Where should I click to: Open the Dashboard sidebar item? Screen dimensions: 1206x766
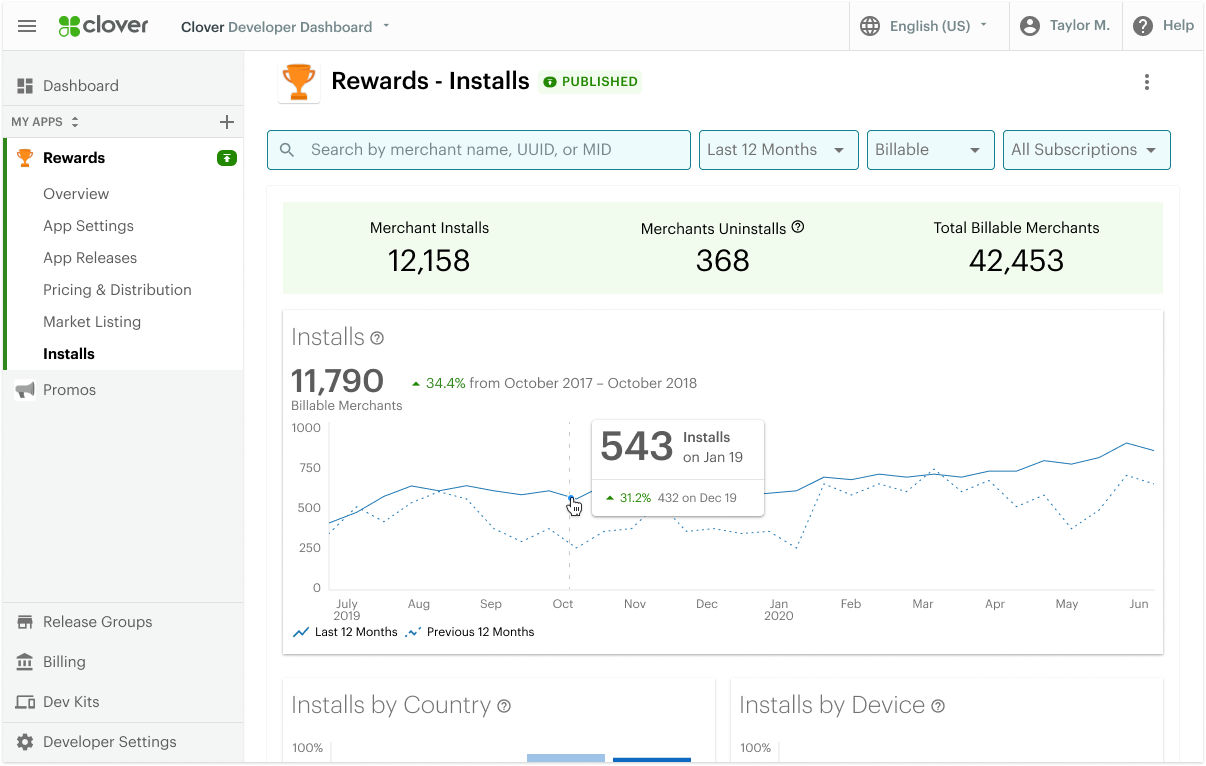click(123, 86)
